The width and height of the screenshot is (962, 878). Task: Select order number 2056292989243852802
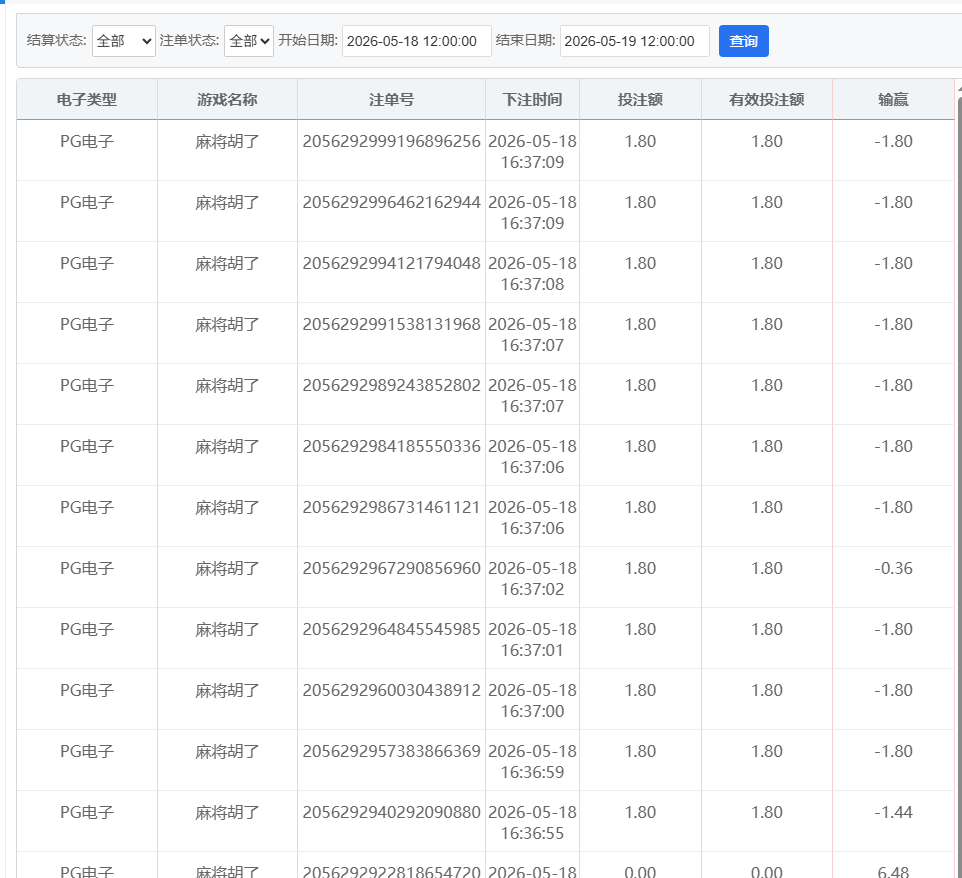(x=391, y=385)
